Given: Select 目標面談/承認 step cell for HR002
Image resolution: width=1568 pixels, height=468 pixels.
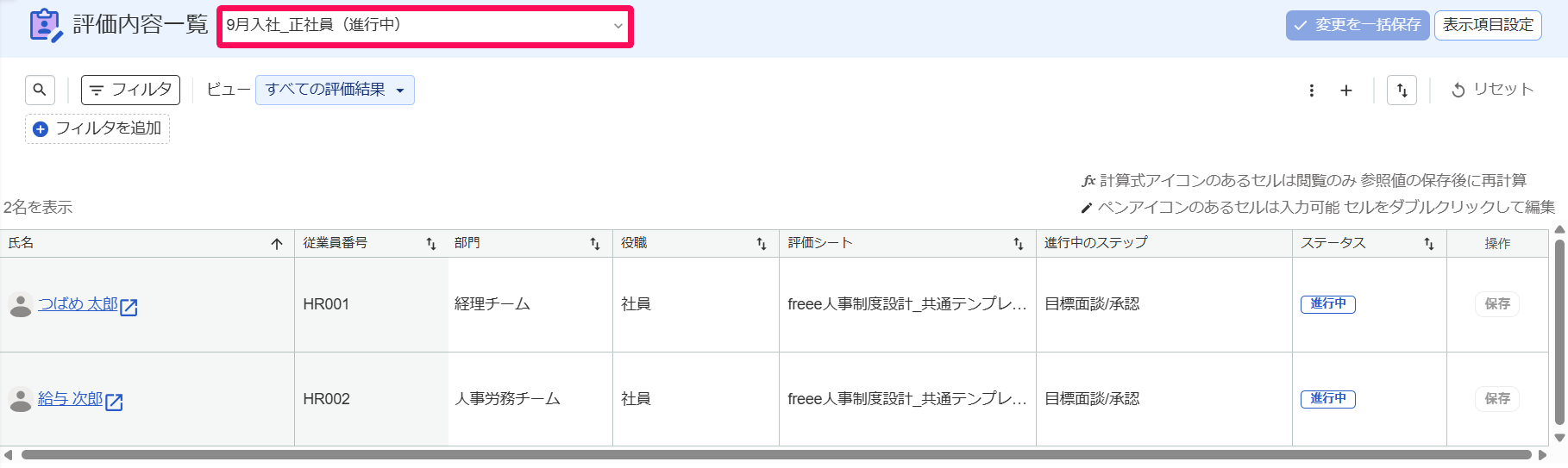Looking at the screenshot, I should [1164, 399].
